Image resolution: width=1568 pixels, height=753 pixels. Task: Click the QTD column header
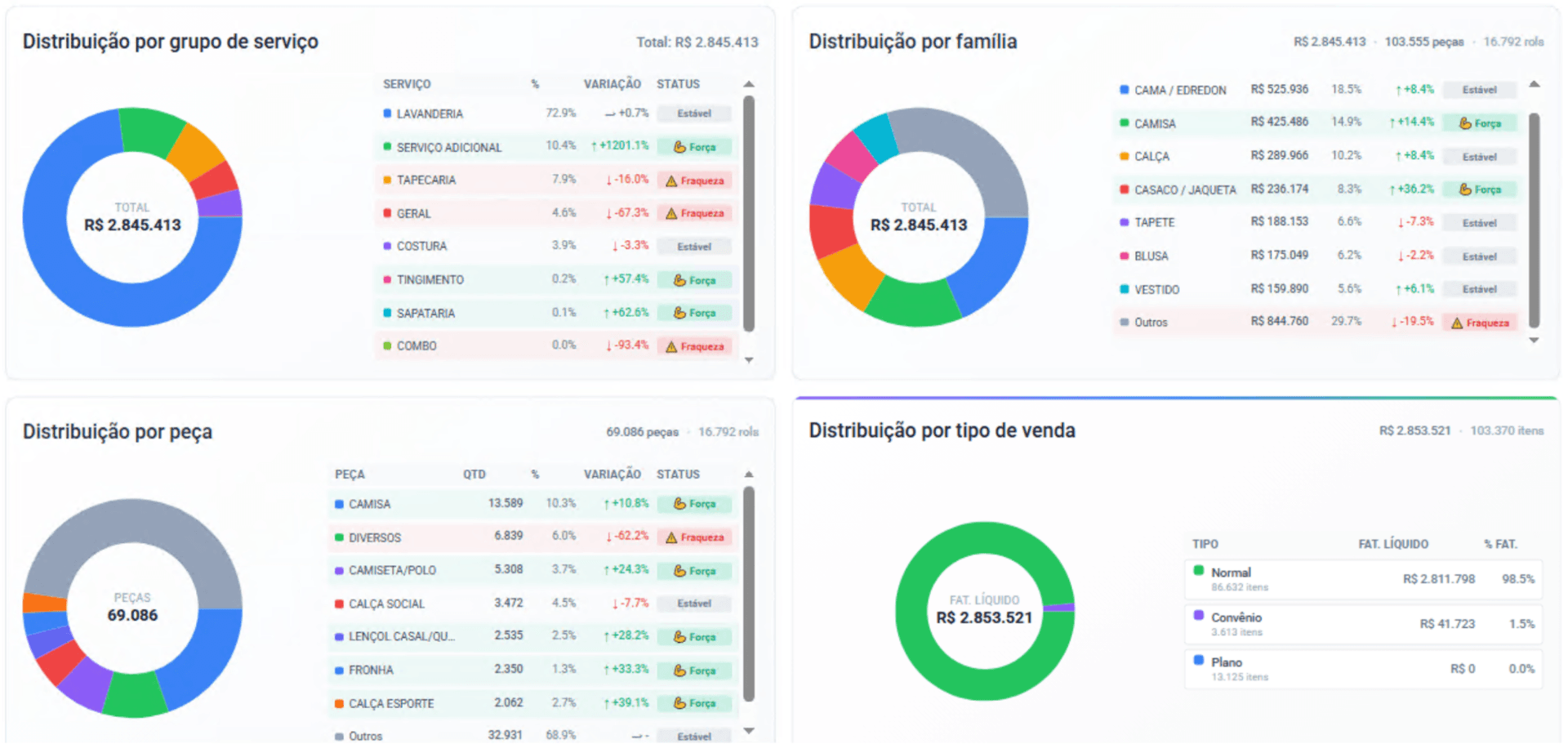(x=474, y=475)
